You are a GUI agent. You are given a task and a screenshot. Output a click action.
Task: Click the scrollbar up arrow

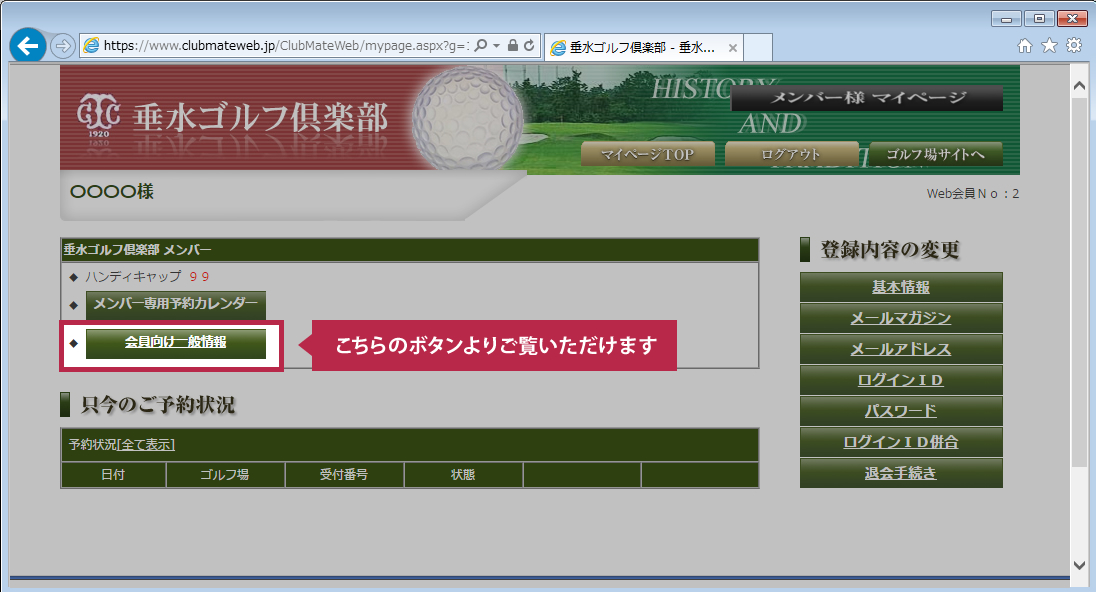point(1079,85)
